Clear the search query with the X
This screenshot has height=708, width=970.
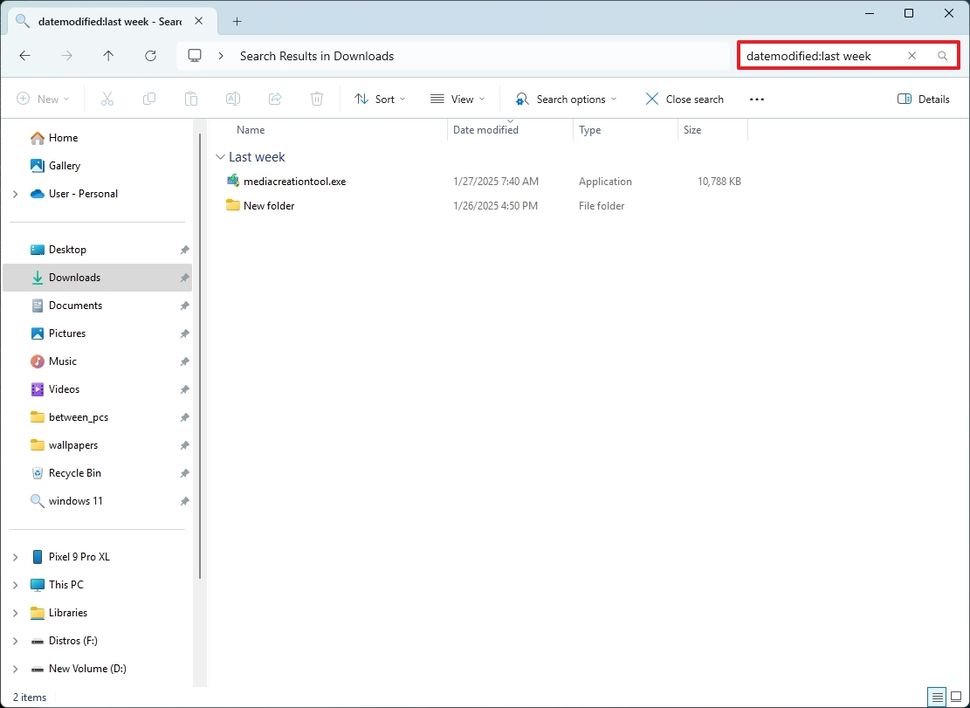tap(911, 56)
